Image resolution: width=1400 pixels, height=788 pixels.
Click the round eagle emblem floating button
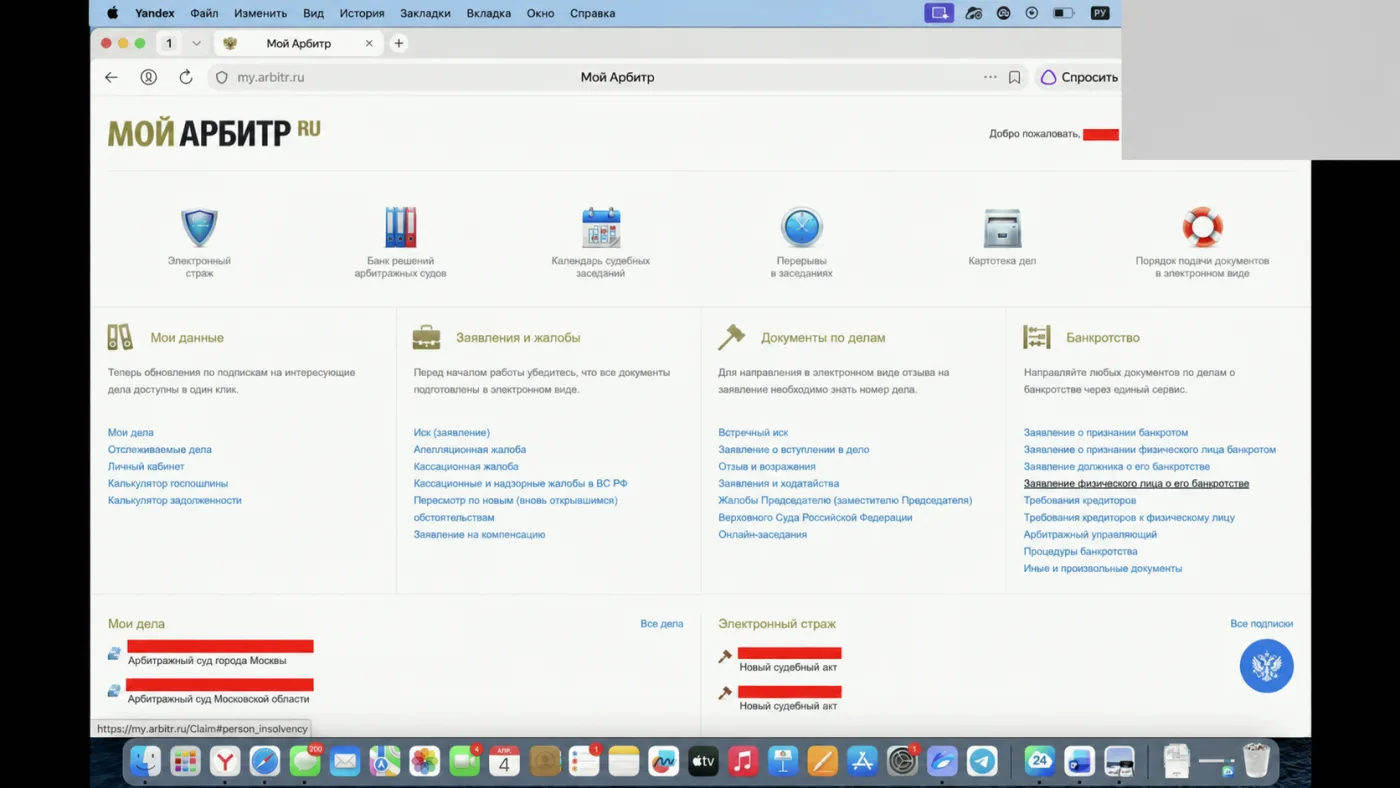point(1267,666)
